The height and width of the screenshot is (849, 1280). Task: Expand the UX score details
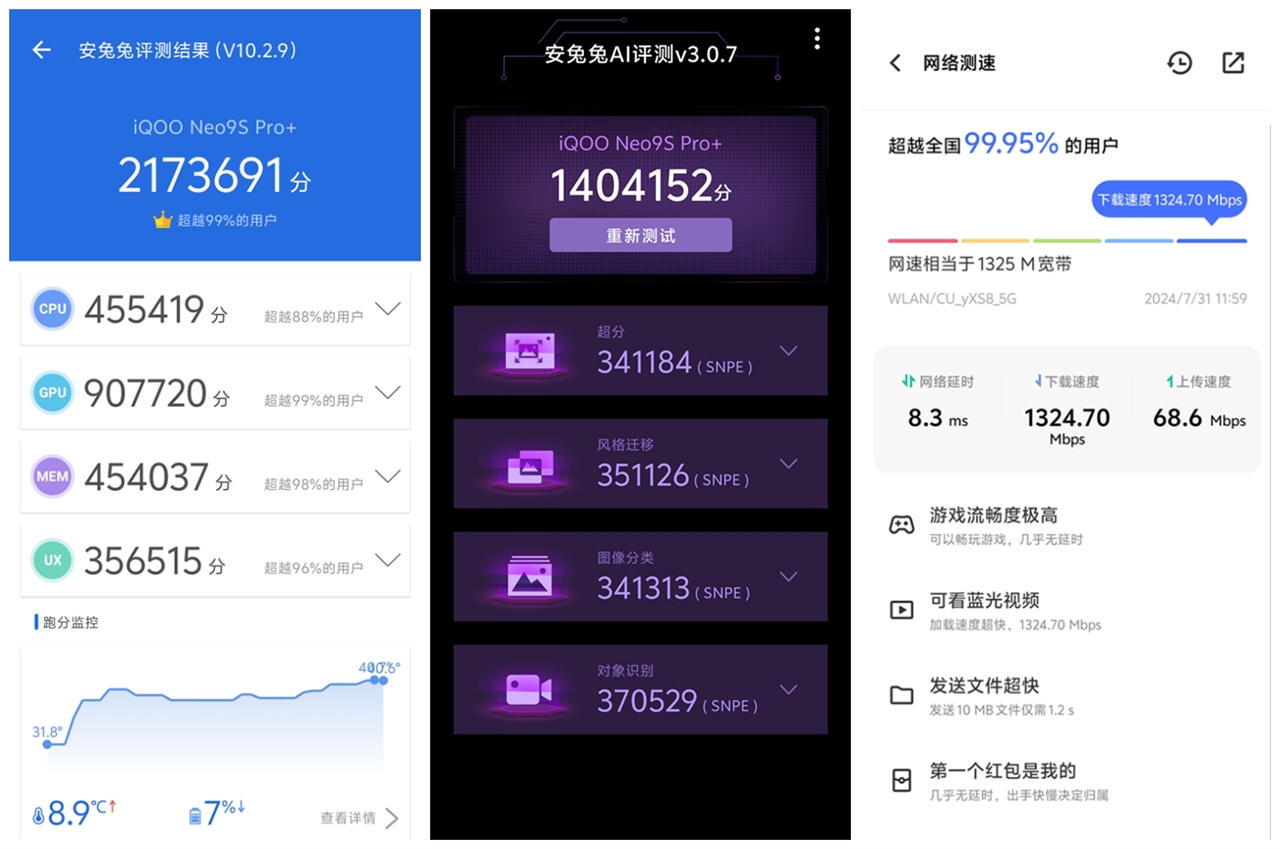point(387,560)
